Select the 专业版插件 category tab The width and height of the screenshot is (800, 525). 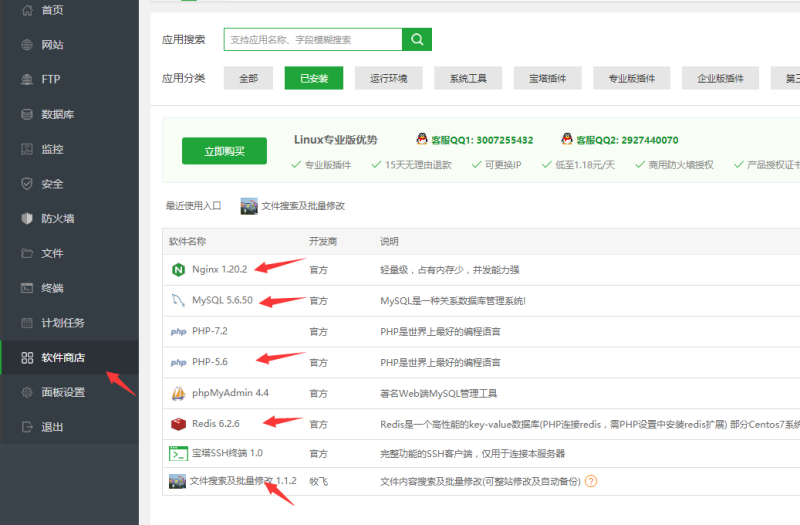coord(632,78)
